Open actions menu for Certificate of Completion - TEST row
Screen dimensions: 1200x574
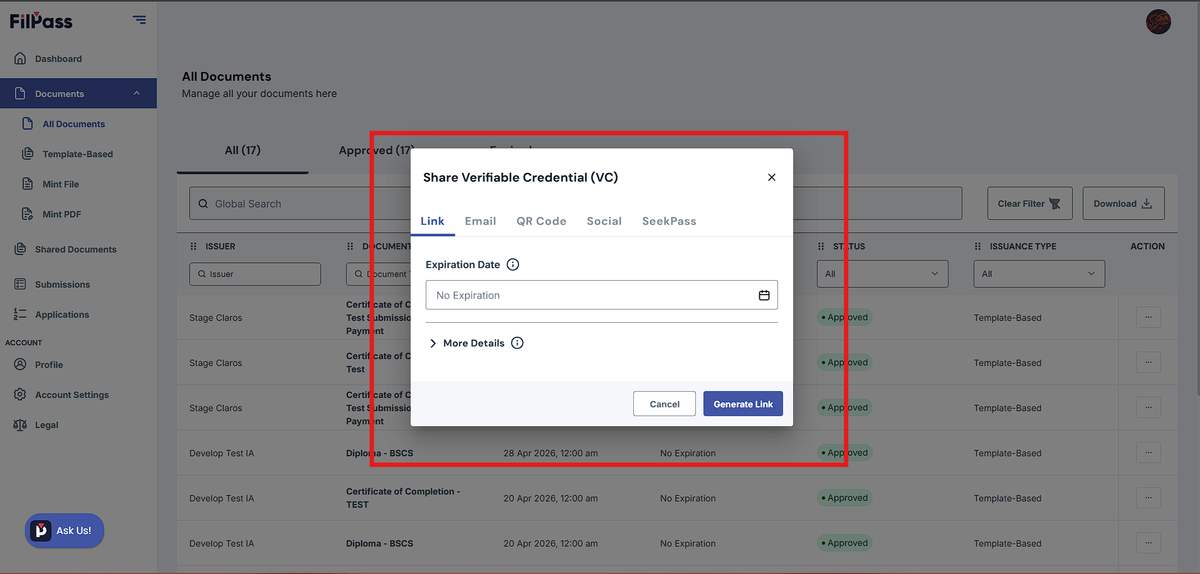[1148, 498]
